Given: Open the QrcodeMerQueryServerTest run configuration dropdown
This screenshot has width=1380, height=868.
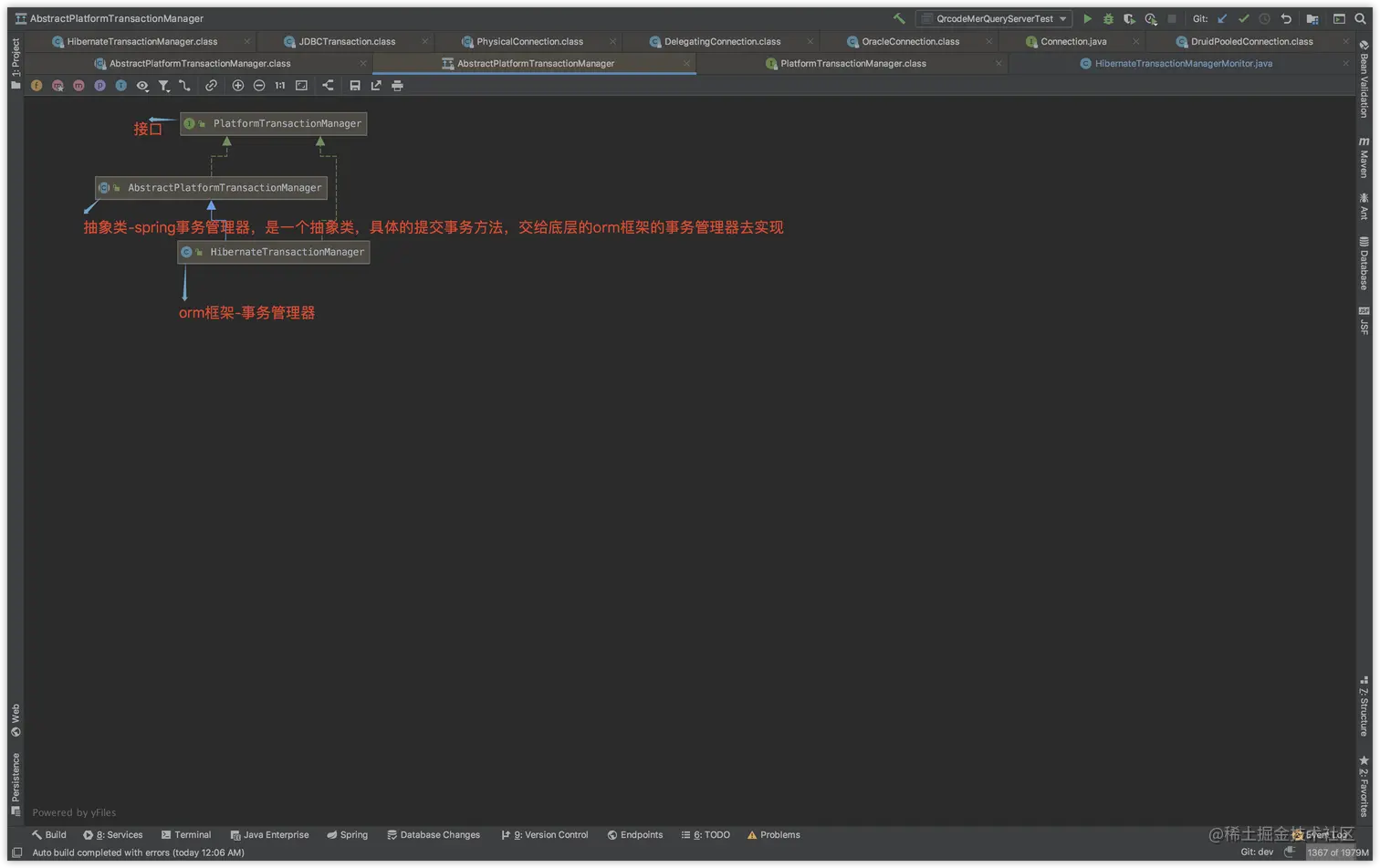Looking at the screenshot, I should pyautogui.click(x=994, y=18).
